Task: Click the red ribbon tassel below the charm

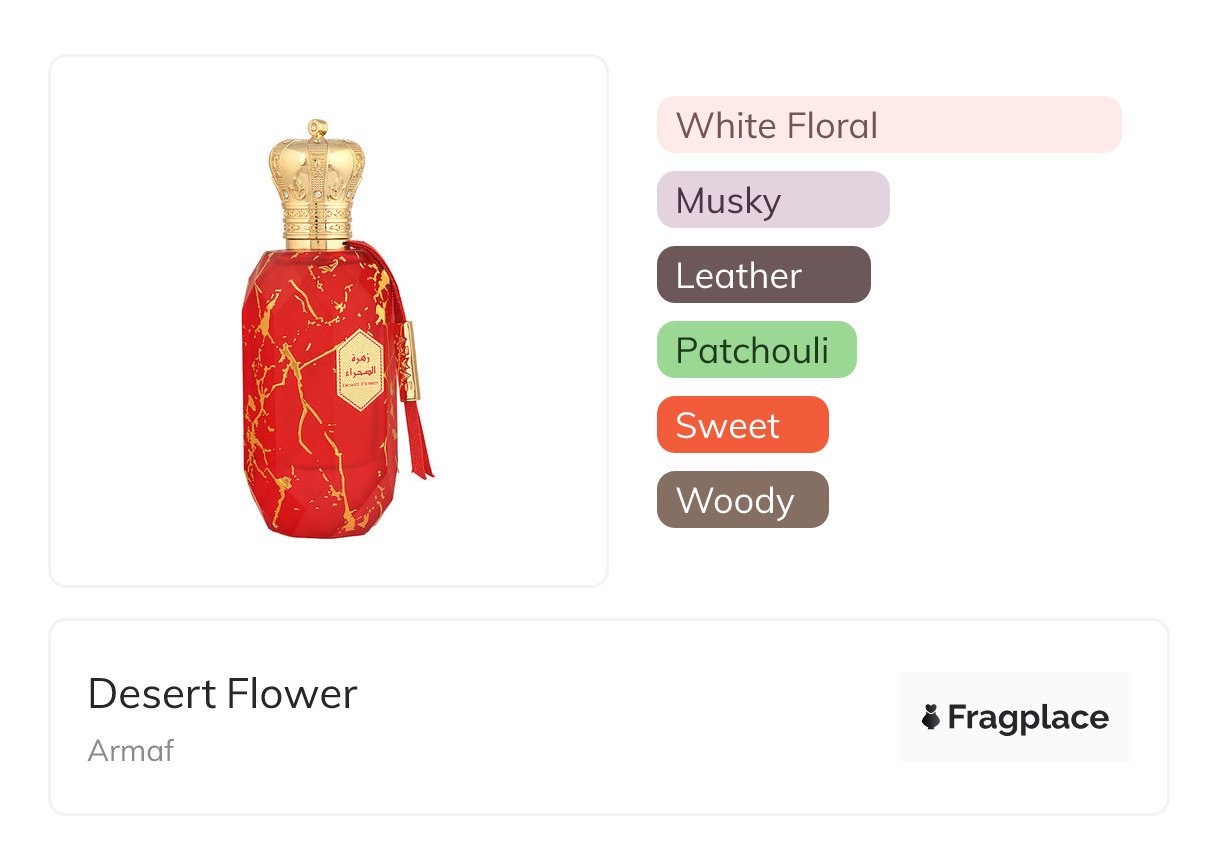Action: pos(416,441)
